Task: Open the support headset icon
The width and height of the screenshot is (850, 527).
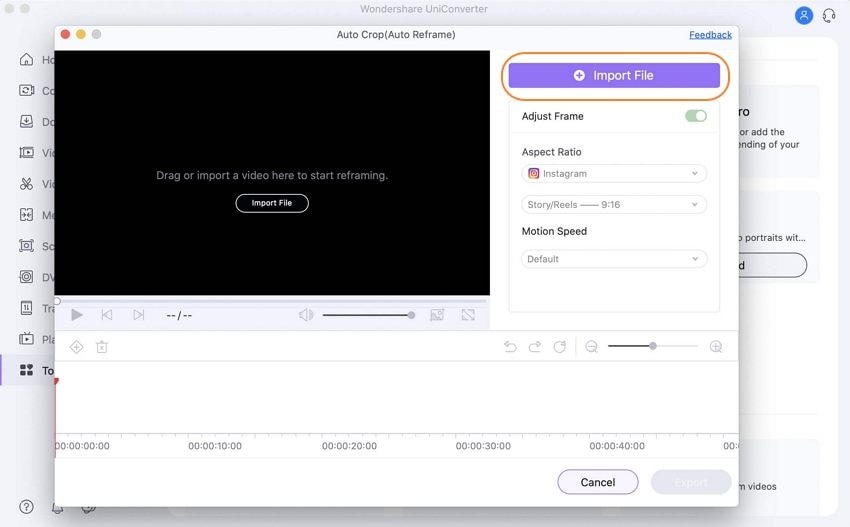Action: [x=829, y=15]
